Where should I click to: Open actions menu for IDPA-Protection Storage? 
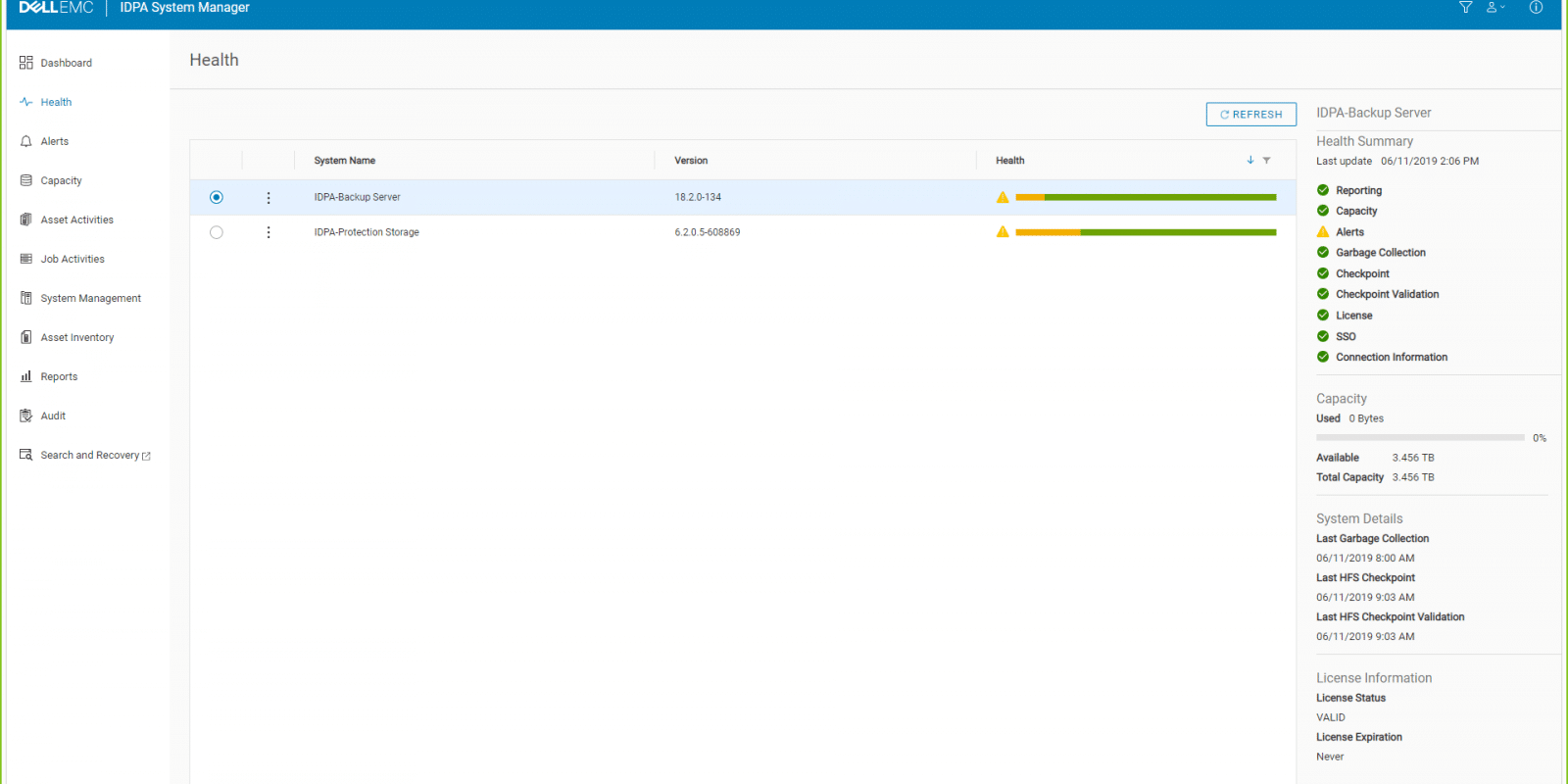point(269,232)
